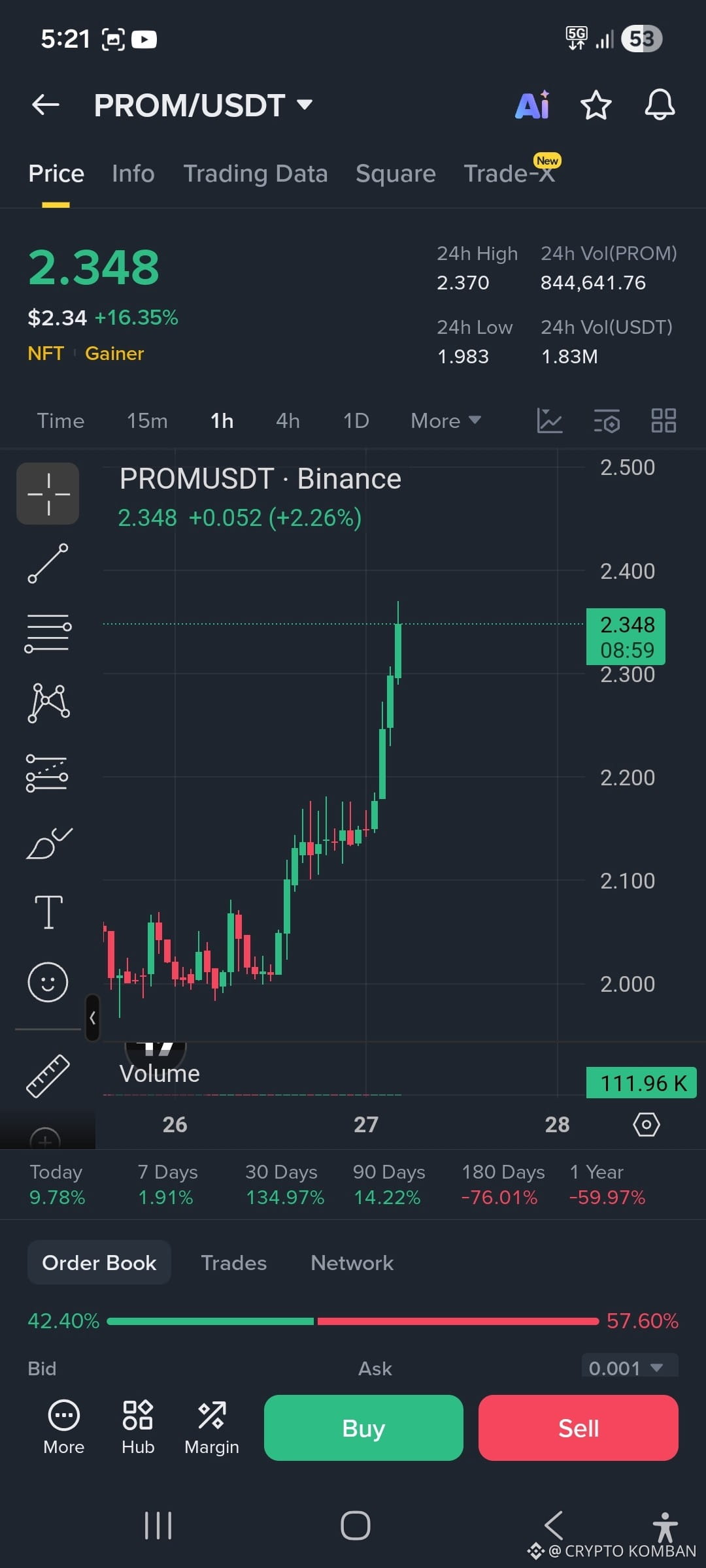Open the emoji sticker tool
This screenshot has width=706, height=1568.
click(48, 982)
